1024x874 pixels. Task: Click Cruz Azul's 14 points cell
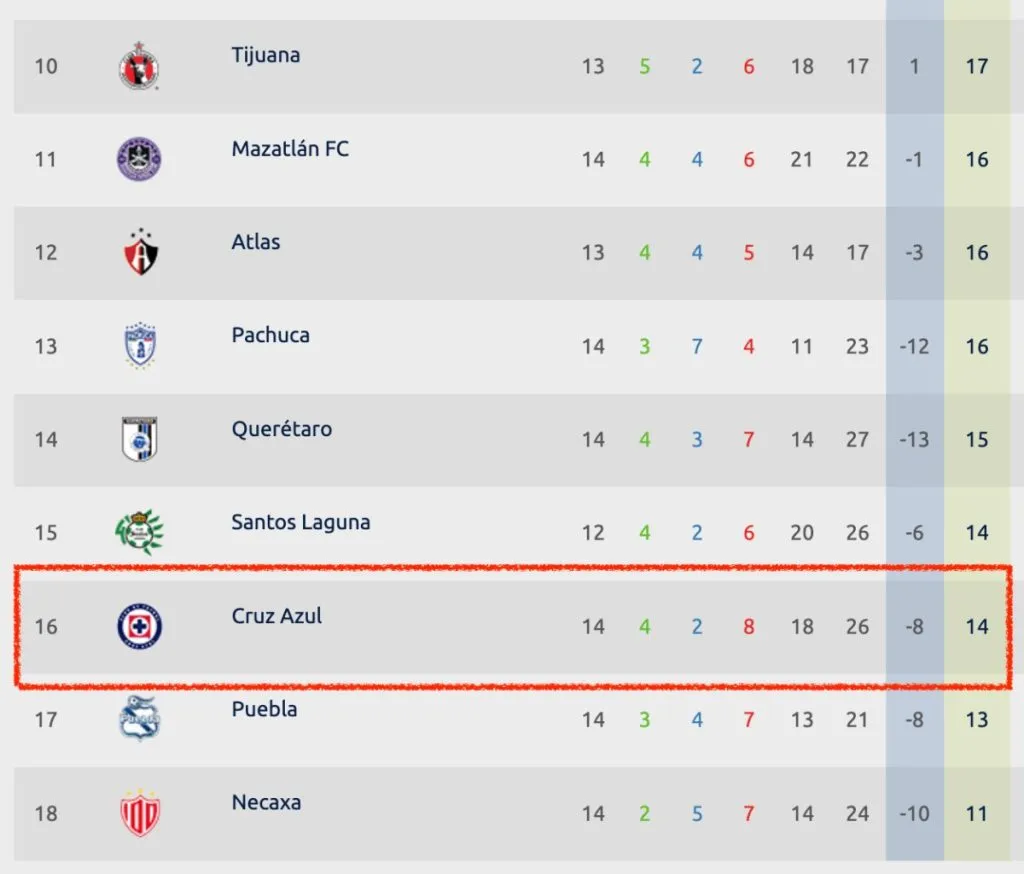point(976,627)
